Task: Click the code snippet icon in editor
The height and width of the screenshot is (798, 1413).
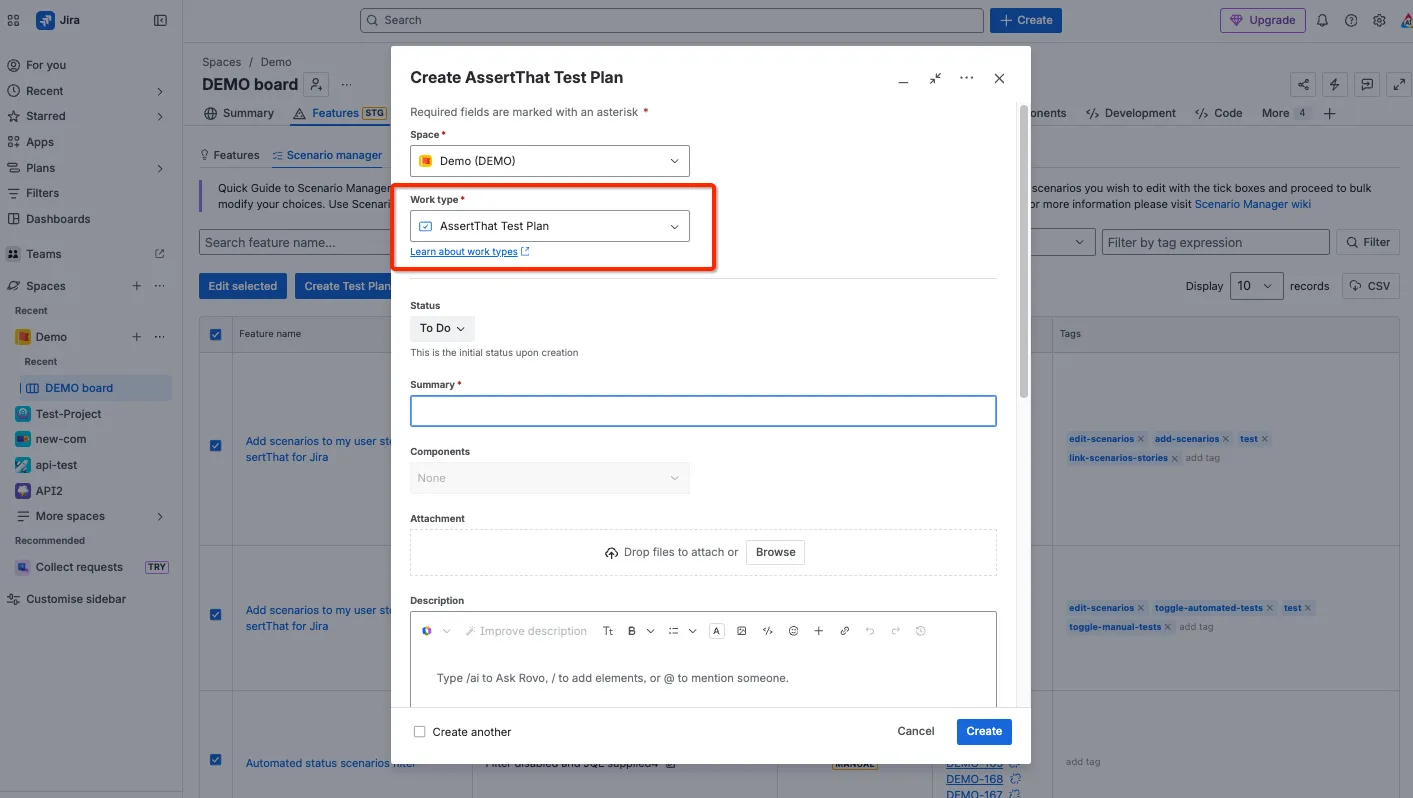Action: 768,631
